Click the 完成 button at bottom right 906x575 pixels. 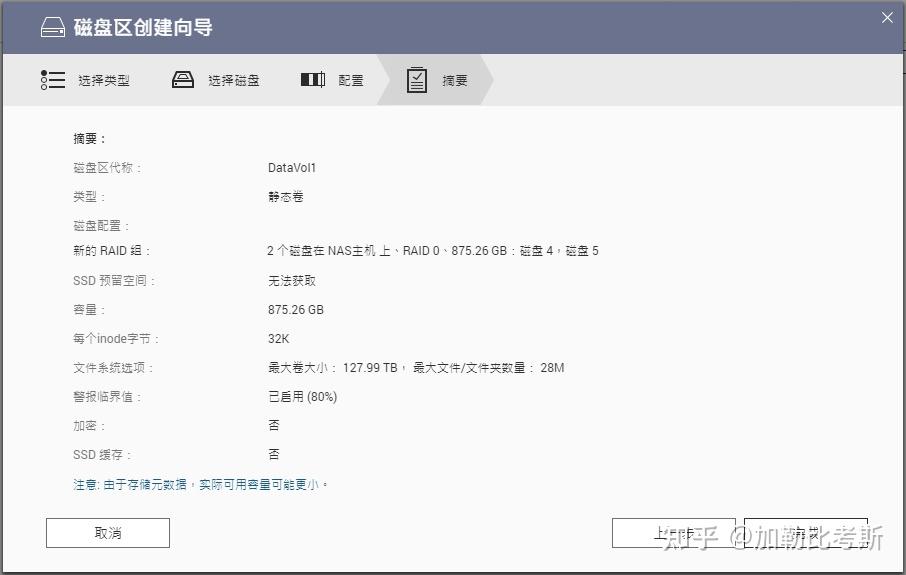[x=806, y=533]
